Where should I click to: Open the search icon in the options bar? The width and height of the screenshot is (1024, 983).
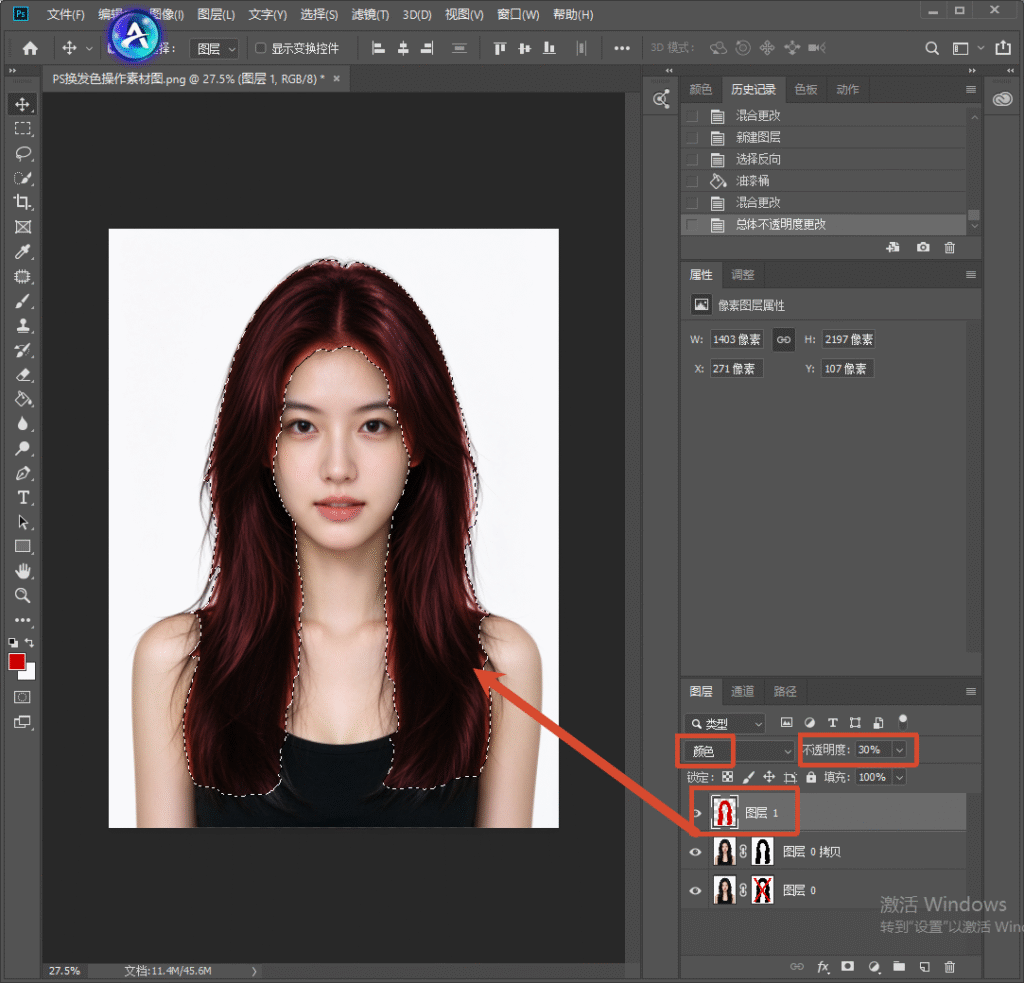pos(932,48)
